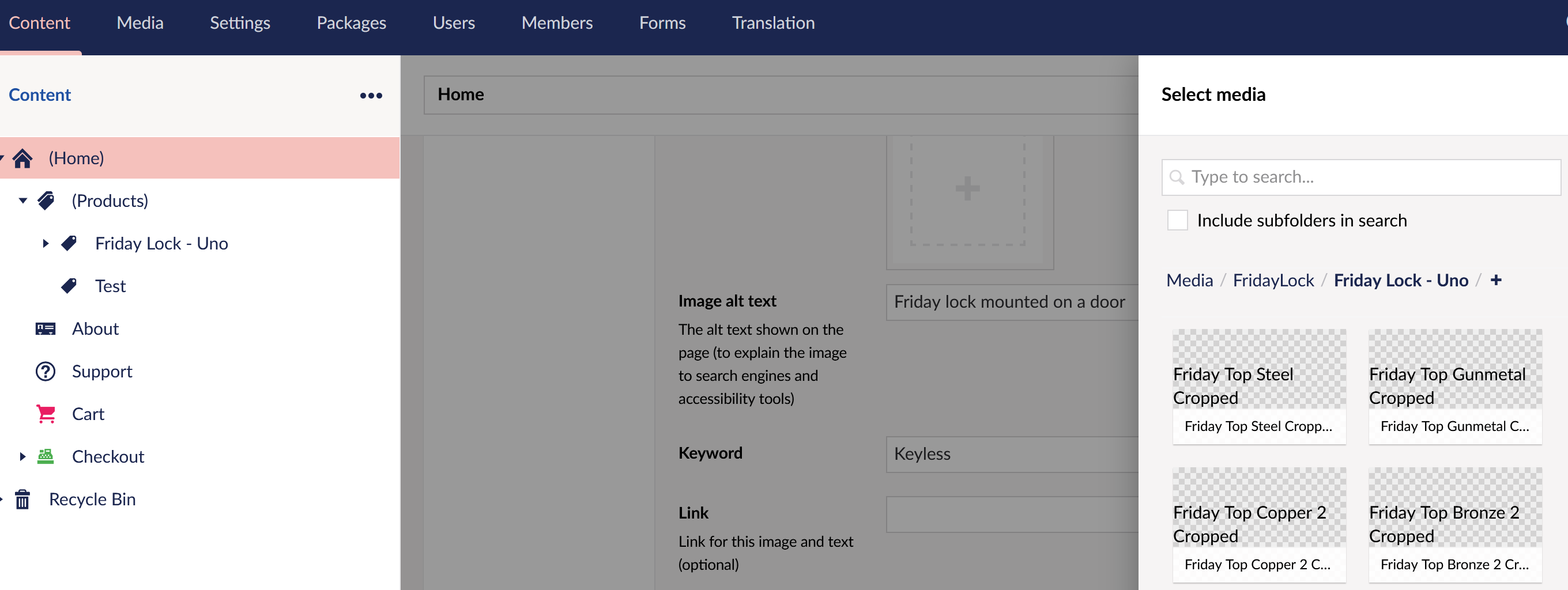Click the Image alt text input
The width and height of the screenshot is (1568, 590).
(x=1012, y=302)
